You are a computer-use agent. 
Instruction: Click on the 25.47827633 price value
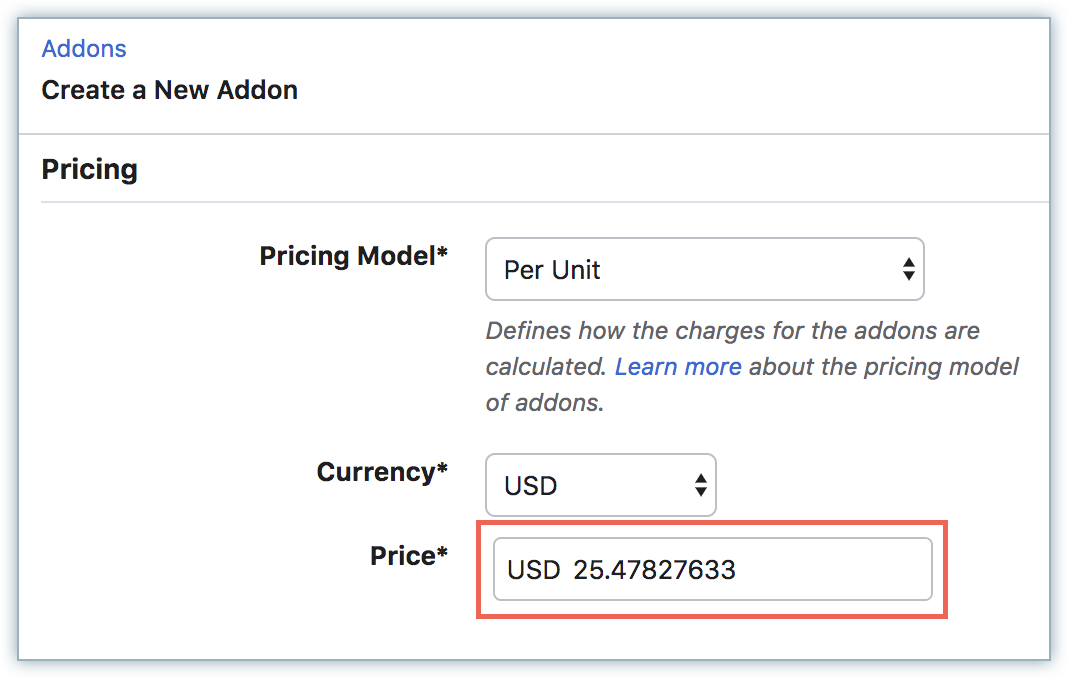coord(654,571)
